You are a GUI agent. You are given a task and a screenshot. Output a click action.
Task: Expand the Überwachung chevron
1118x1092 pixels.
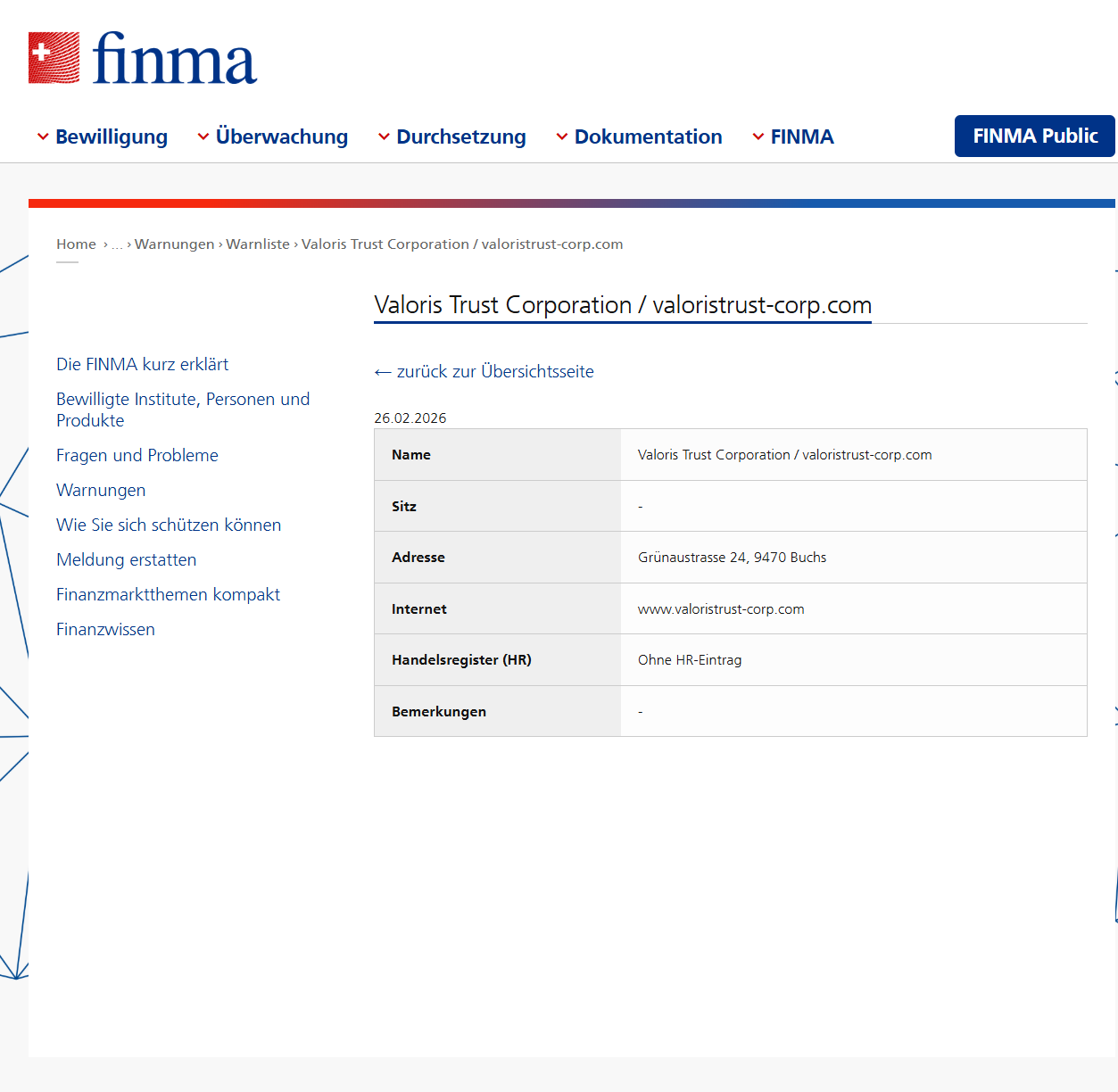[x=203, y=136]
